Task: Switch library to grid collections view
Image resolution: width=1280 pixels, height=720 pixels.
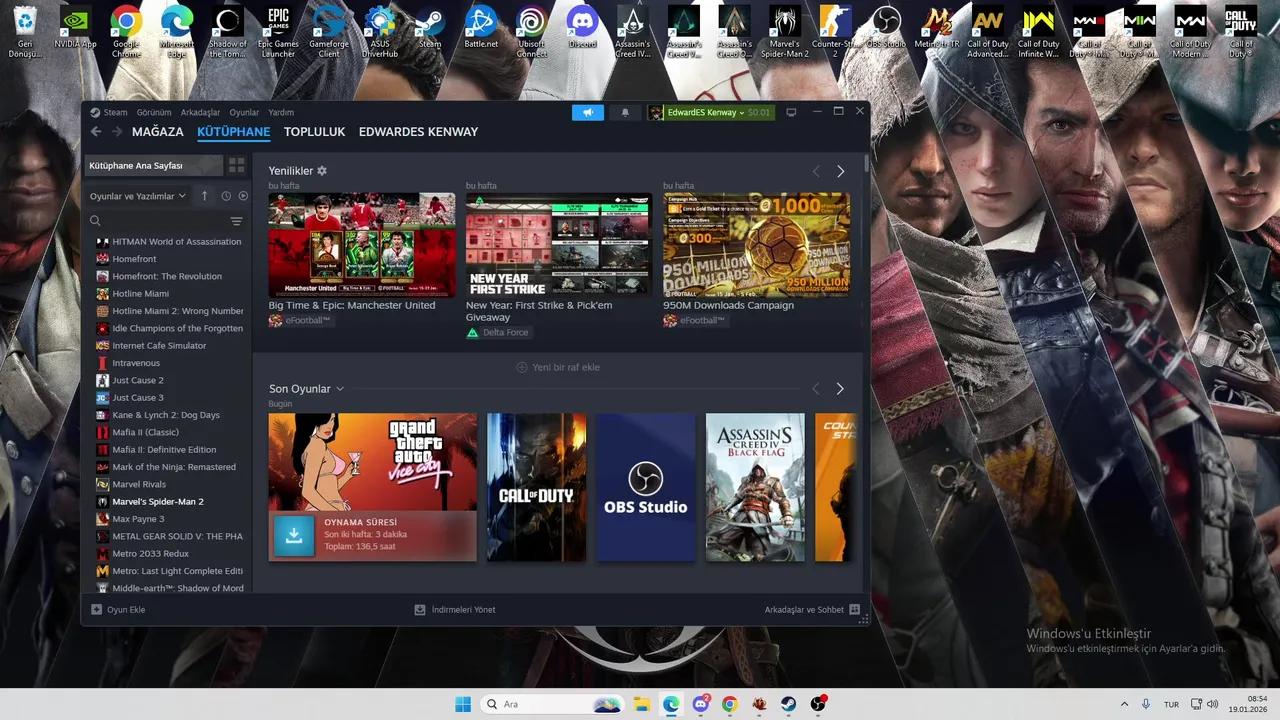Action: click(x=236, y=165)
